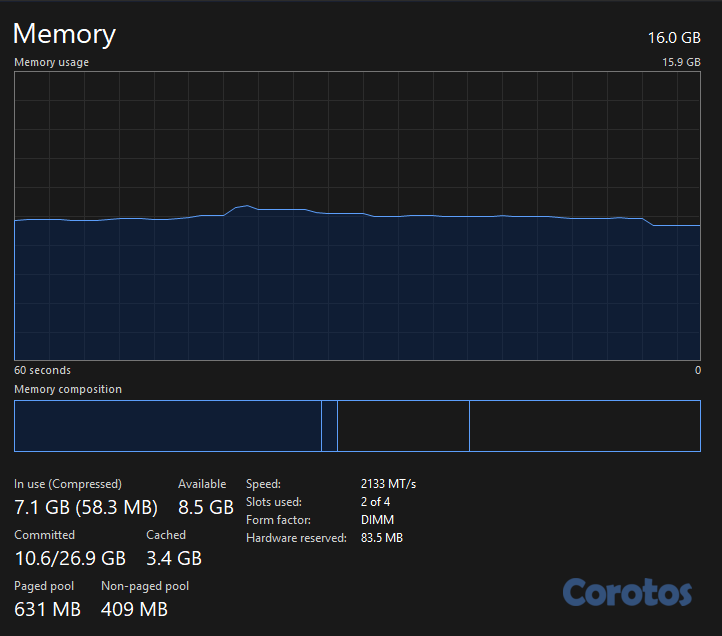722x636 pixels.
Task: Click the Corotos logo watermark
Action: tap(627, 591)
